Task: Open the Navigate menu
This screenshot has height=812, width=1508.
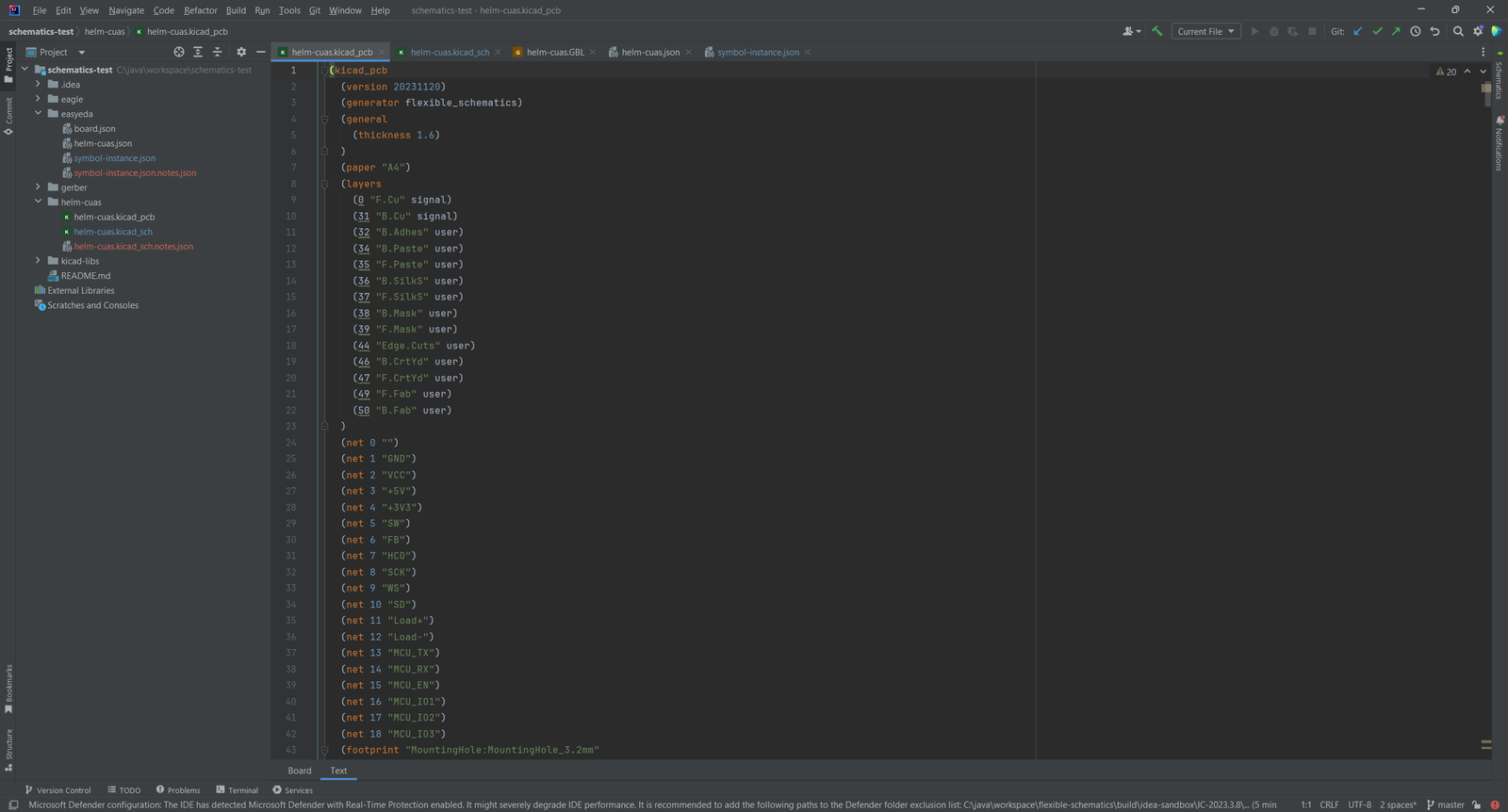Action: click(126, 10)
